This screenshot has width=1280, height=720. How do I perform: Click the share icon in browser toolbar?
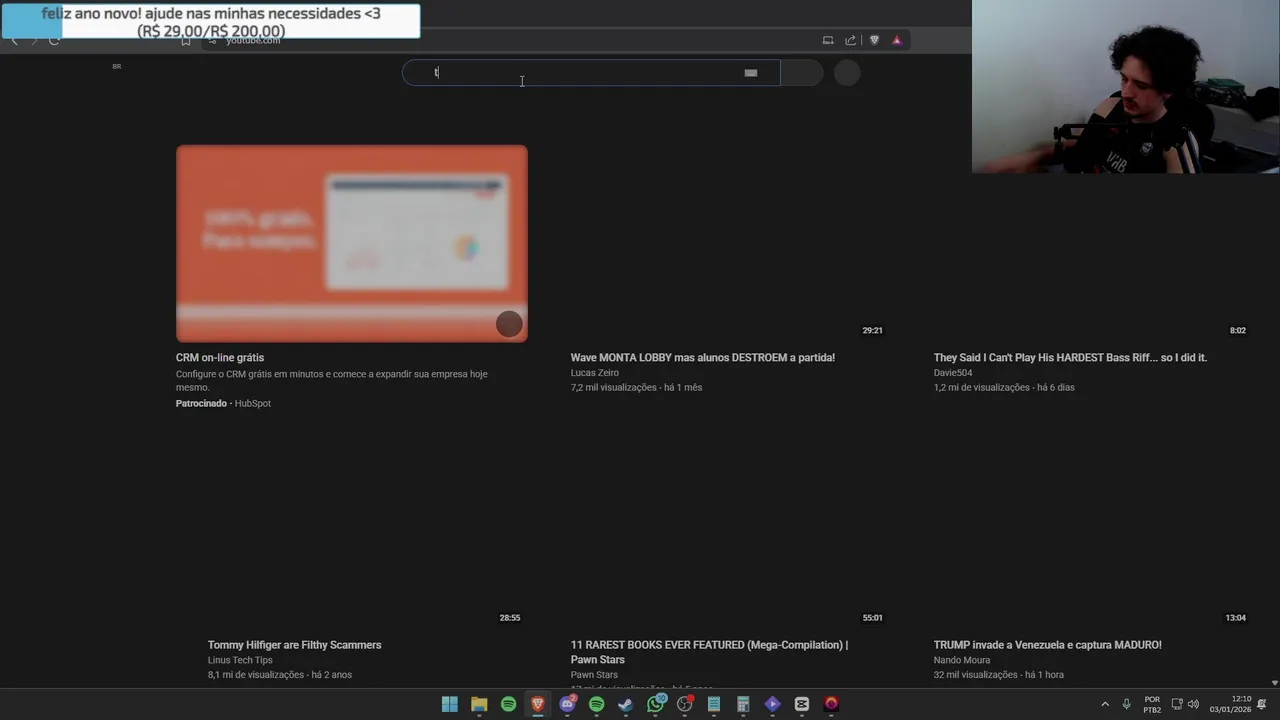pos(850,41)
